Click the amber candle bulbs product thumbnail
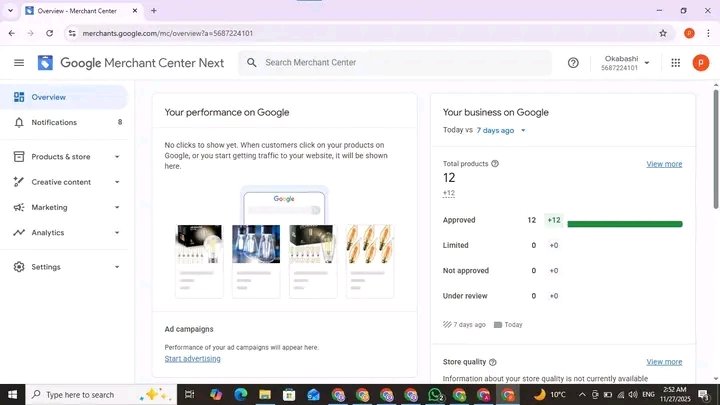Image resolution: width=720 pixels, height=405 pixels. pyautogui.click(x=370, y=244)
